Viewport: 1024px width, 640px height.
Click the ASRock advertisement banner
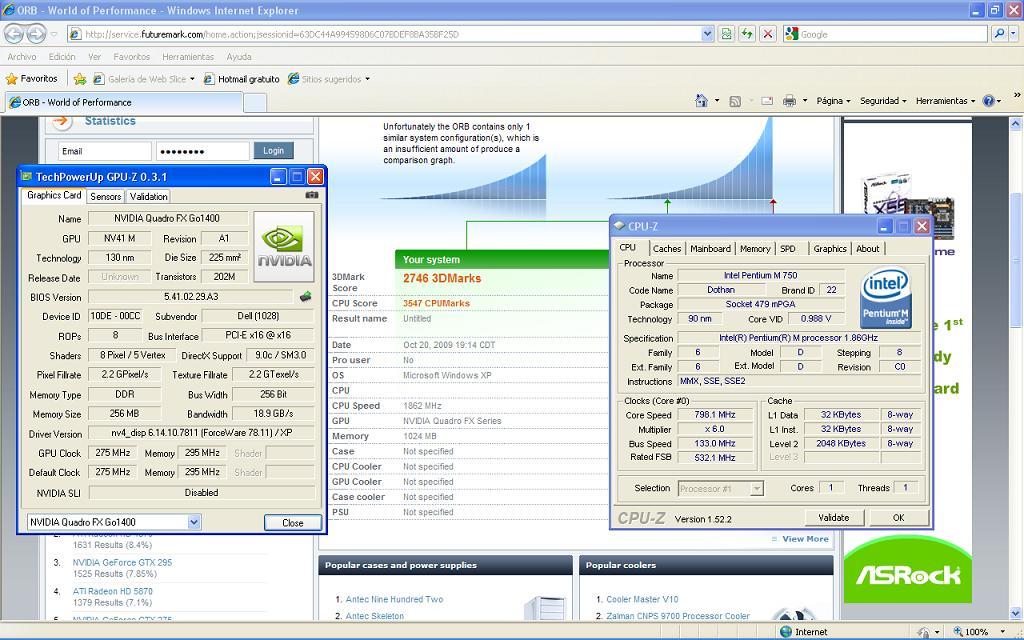click(908, 570)
